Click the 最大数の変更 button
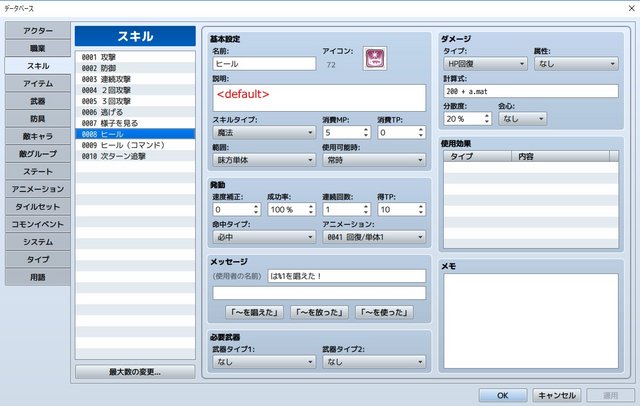This screenshot has height=406, width=640. point(135,372)
